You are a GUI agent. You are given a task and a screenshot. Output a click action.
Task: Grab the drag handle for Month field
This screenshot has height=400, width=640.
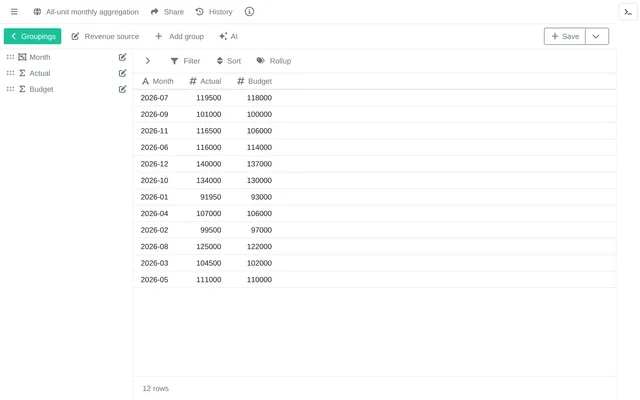click(10, 57)
